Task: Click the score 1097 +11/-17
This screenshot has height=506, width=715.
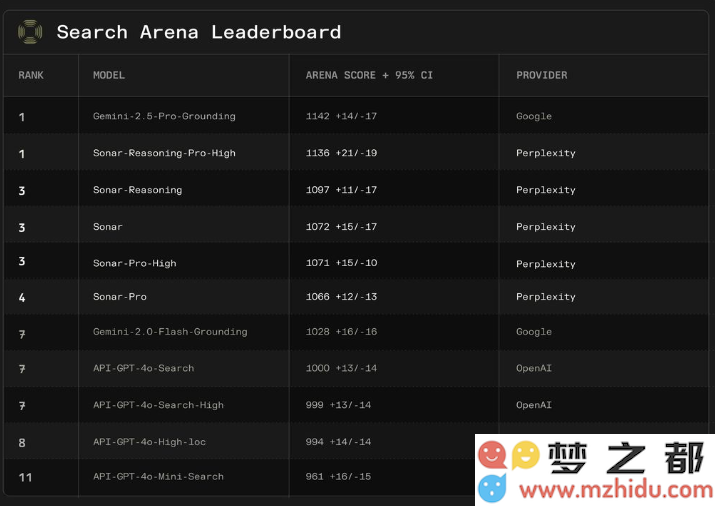Action: 341,190
